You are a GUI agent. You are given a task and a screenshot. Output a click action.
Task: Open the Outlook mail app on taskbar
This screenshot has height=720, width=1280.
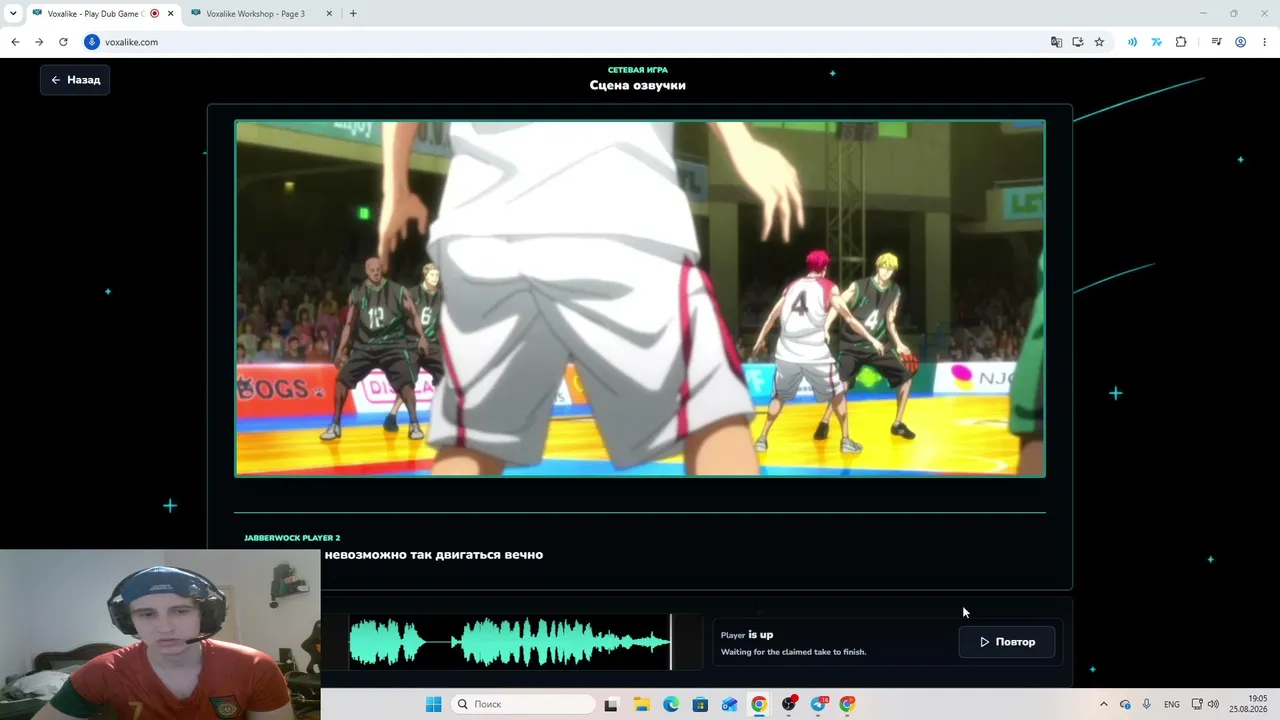[730, 704]
